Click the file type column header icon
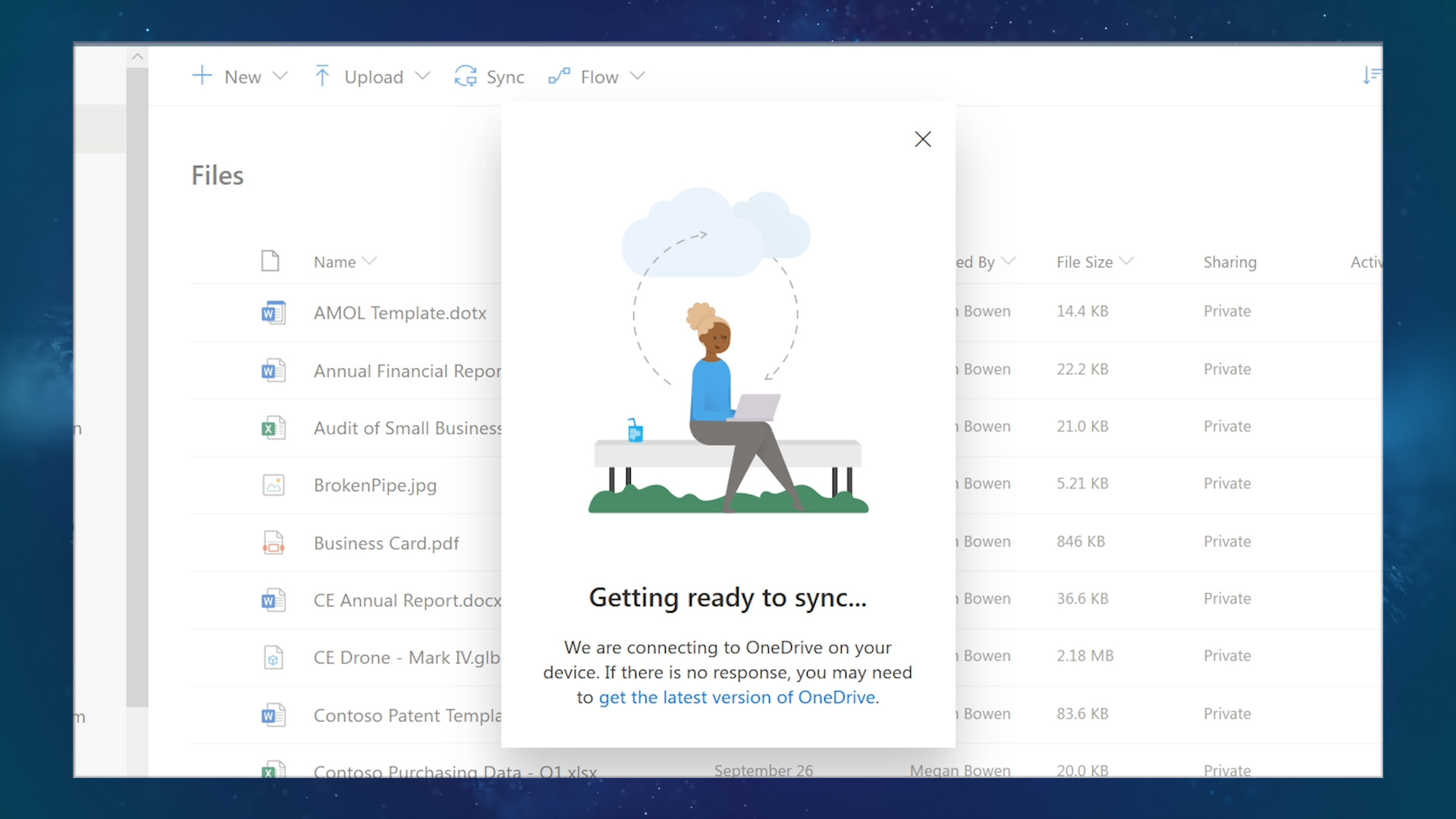This screenshot has height=819, width=1456. (270, 261)
